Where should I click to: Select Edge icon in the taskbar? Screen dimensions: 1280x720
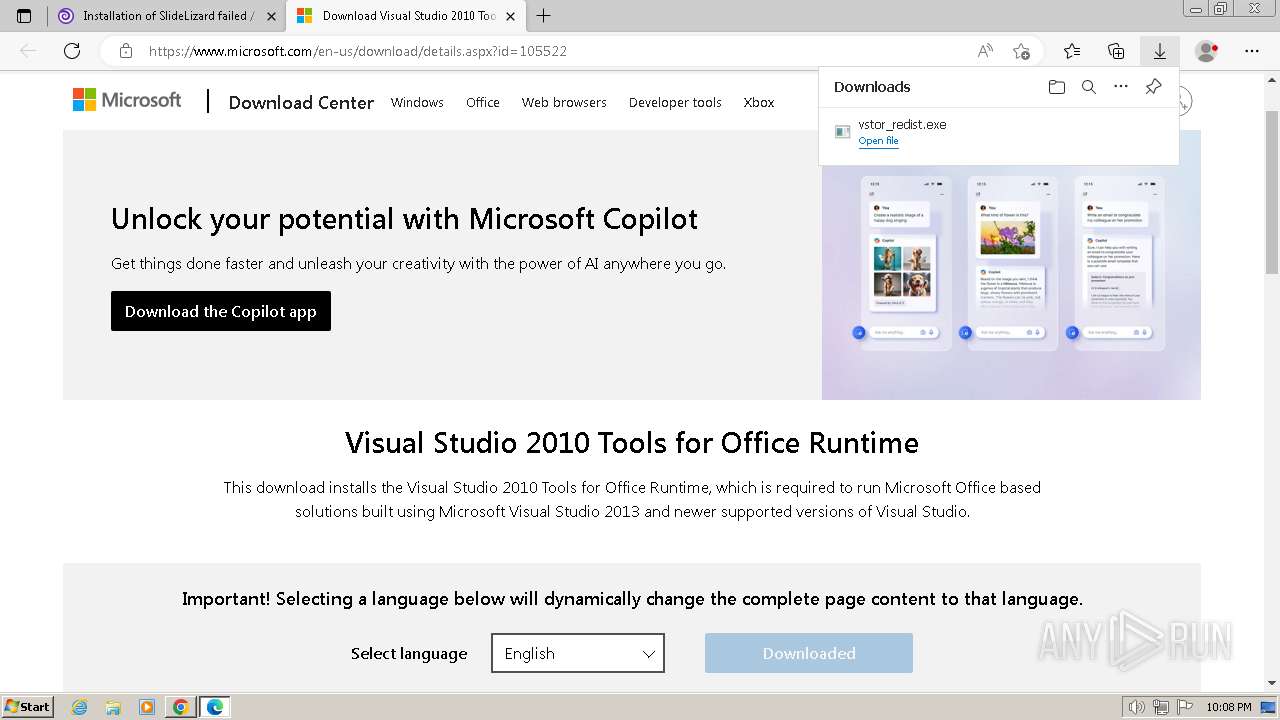click(x=215, y=707)
